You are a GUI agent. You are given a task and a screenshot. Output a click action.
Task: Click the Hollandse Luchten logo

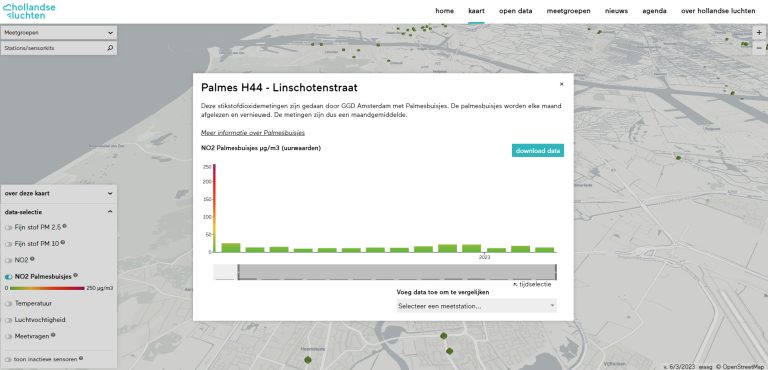29,11
